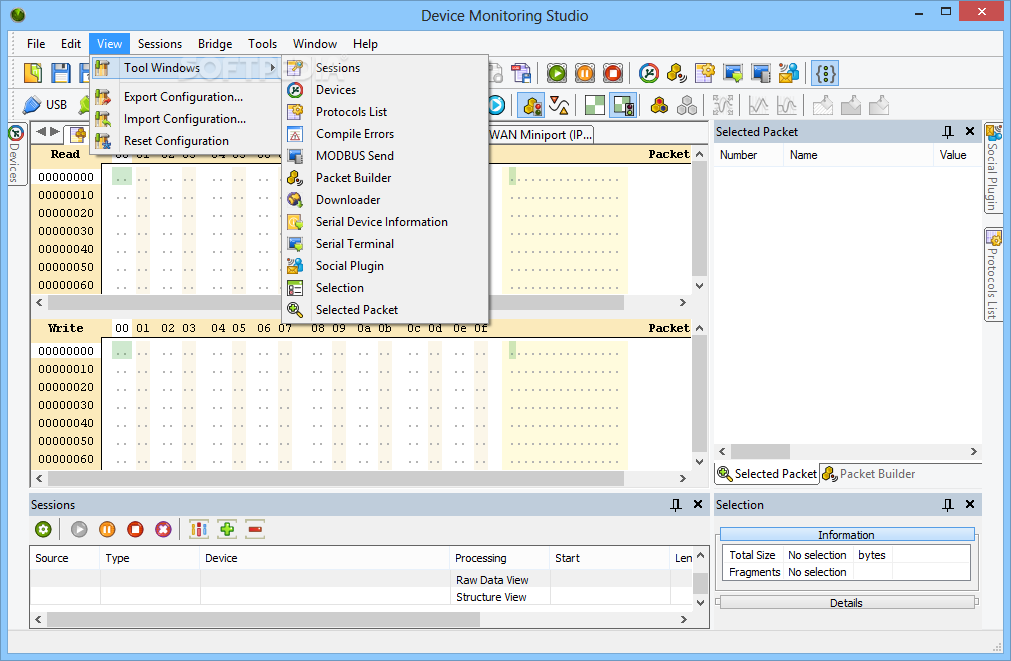Choose Selected Packet submenu entry
This screenshot has width=1011, height=661.
coord(385,310)
